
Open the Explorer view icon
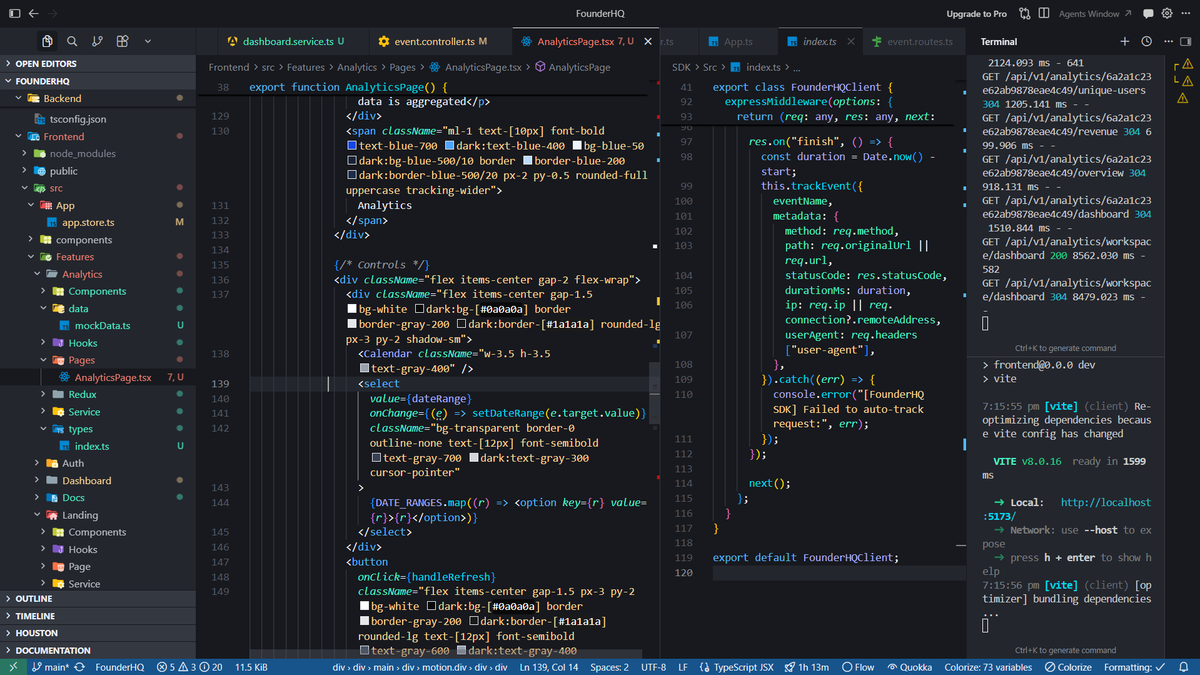click(47, 41)
